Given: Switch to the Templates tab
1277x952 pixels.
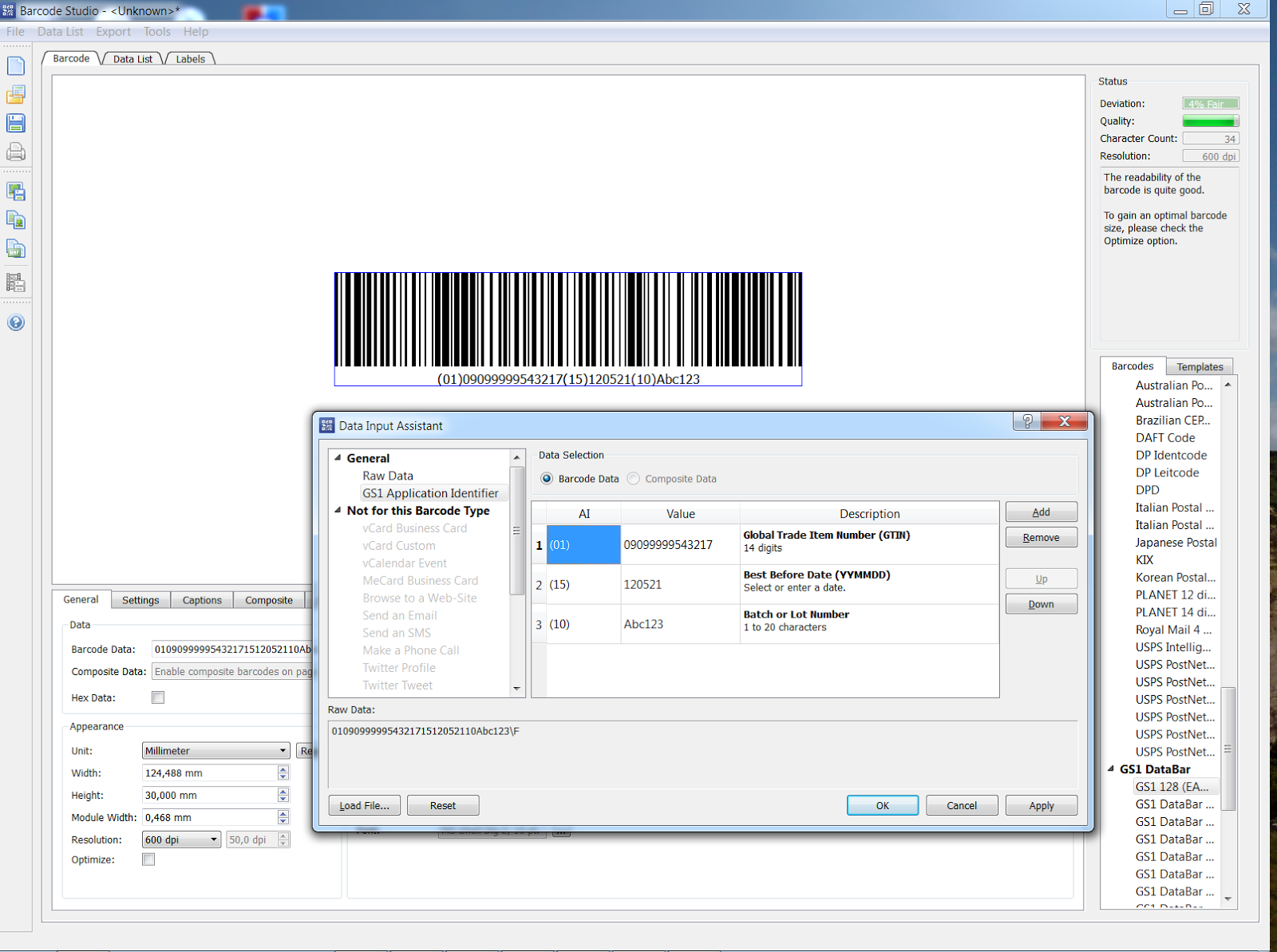Looking at the screenshot, I should 1200,367.
